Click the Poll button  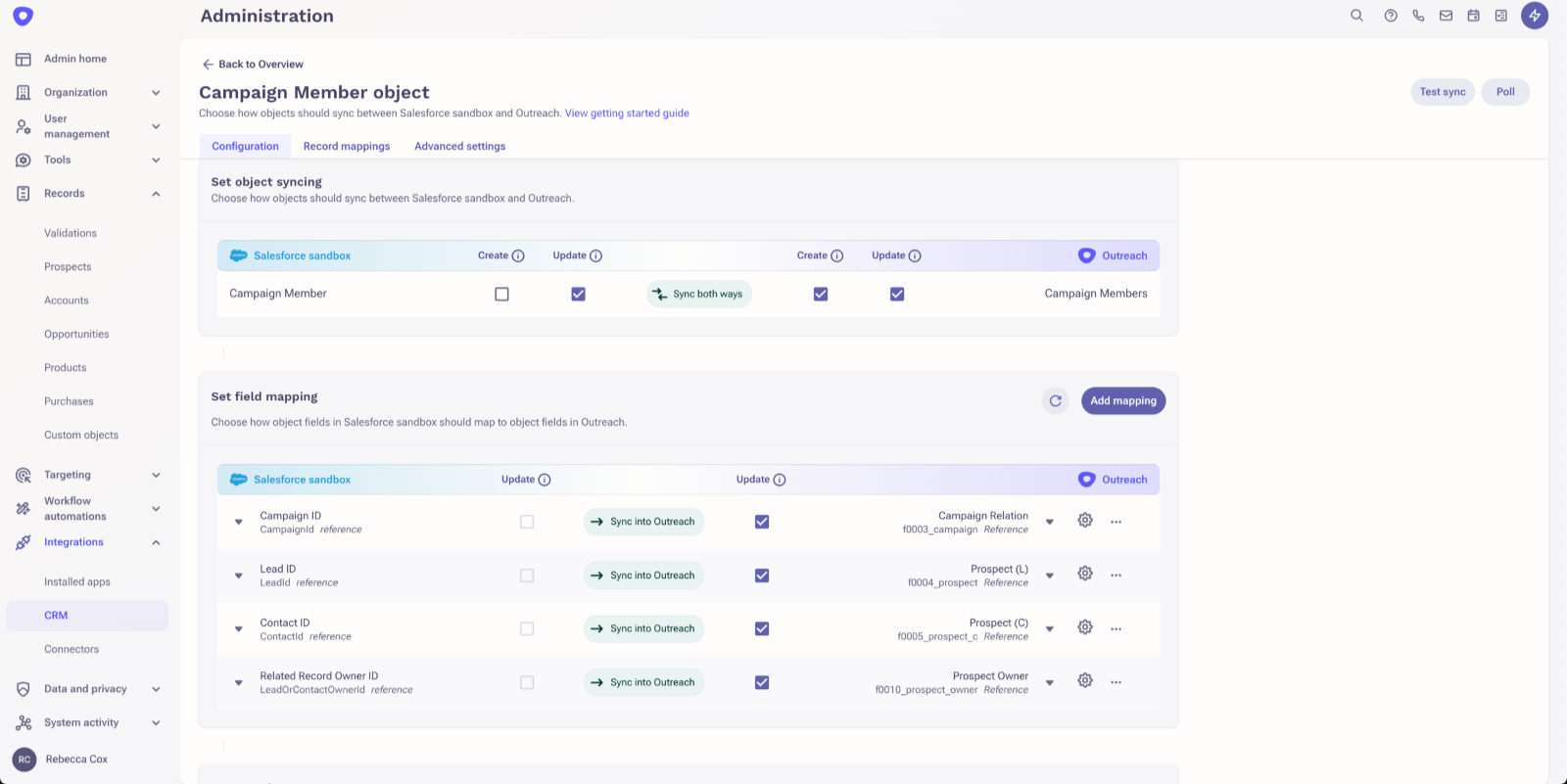click(x=1505, y=92)
